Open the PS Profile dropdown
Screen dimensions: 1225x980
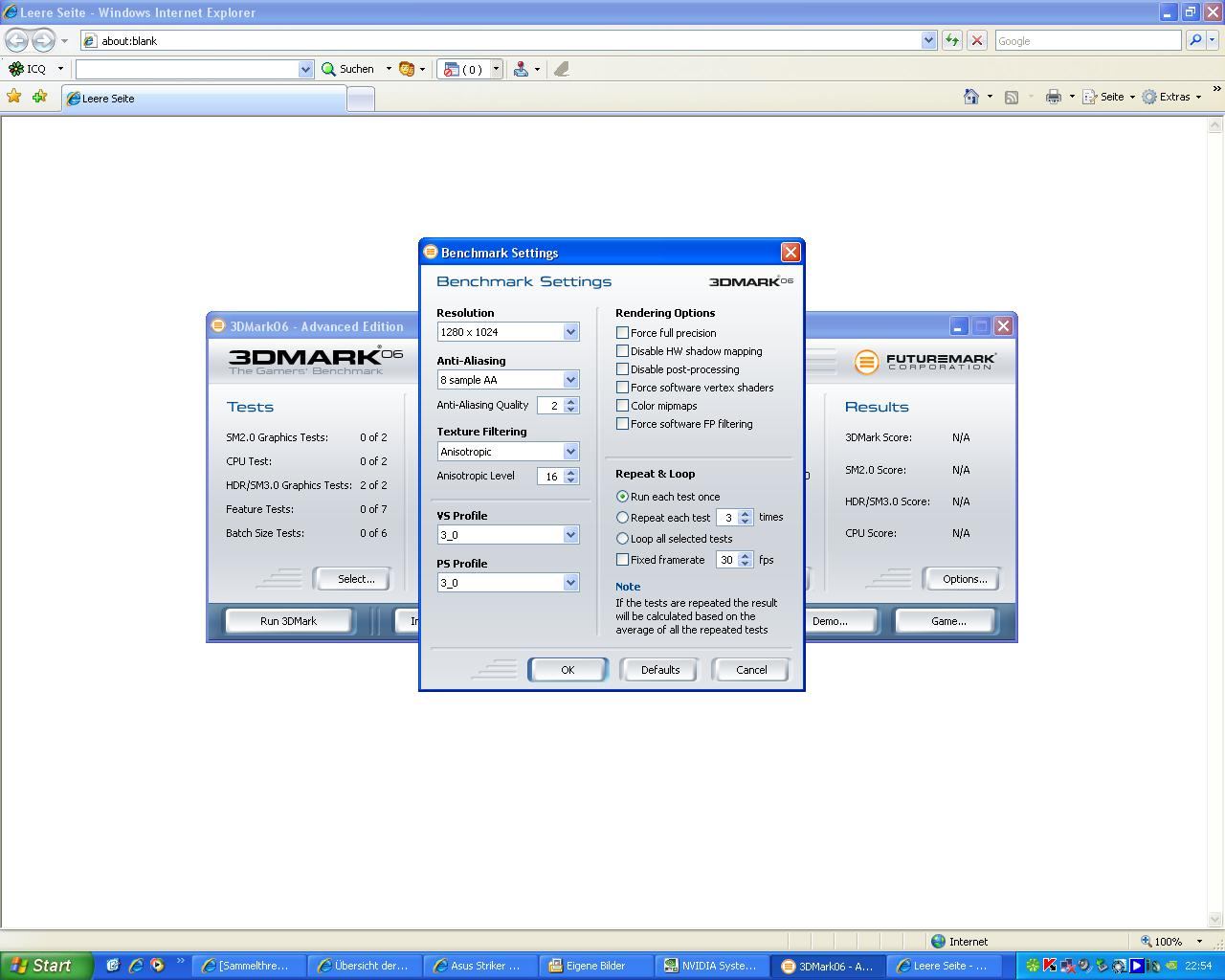pos(570,582)
